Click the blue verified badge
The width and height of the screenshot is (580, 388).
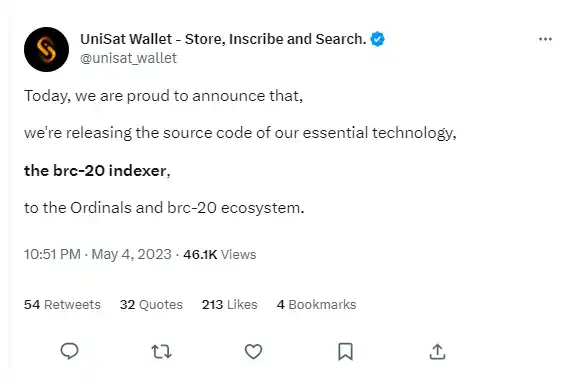pos(377,39)
